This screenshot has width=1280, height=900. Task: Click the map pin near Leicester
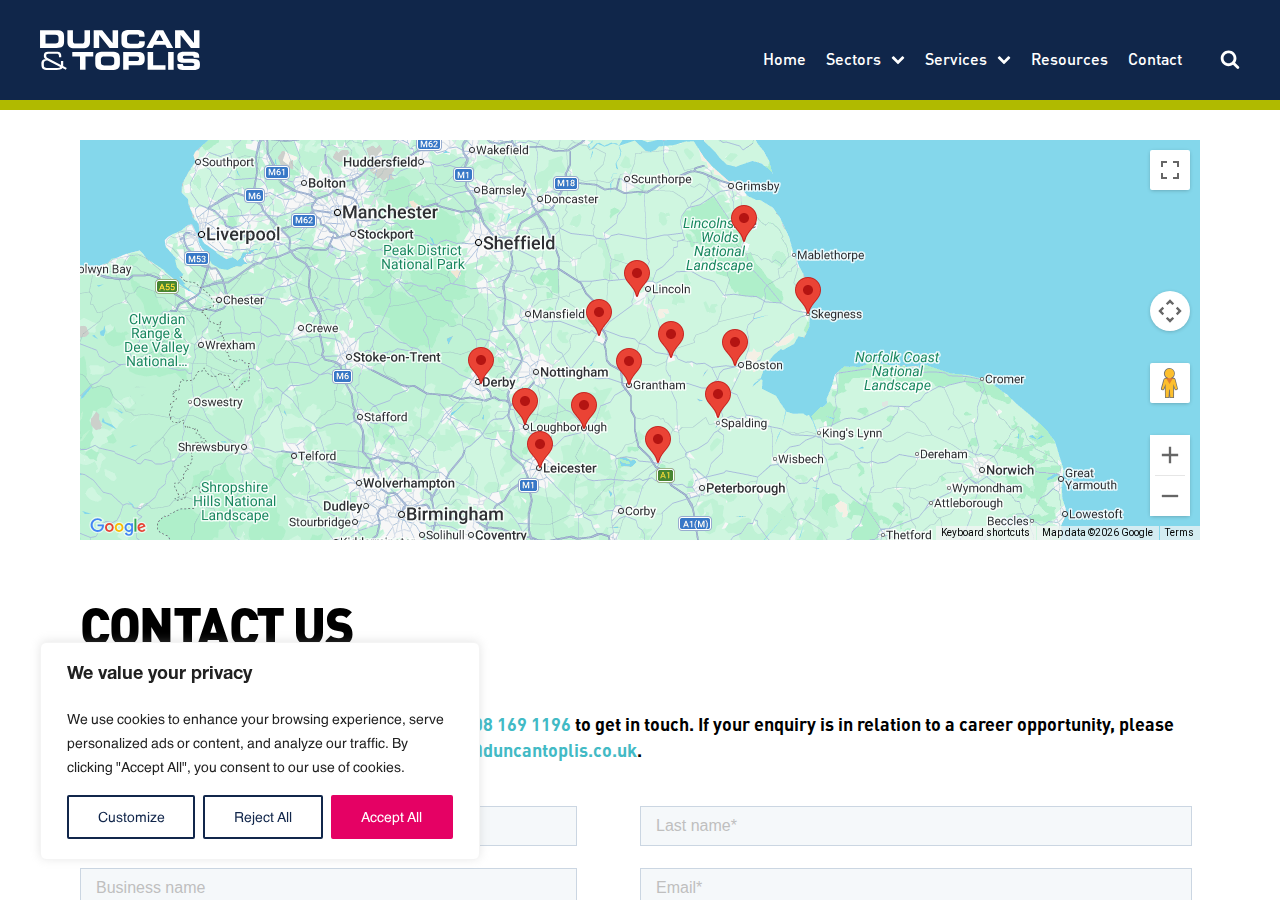(540, 449)
